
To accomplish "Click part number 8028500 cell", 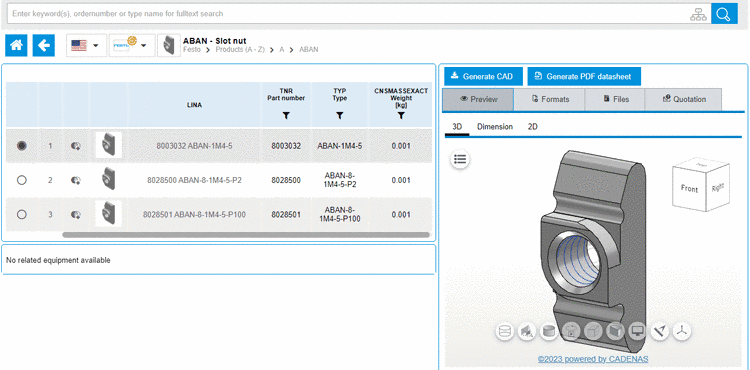I will 286,180.
